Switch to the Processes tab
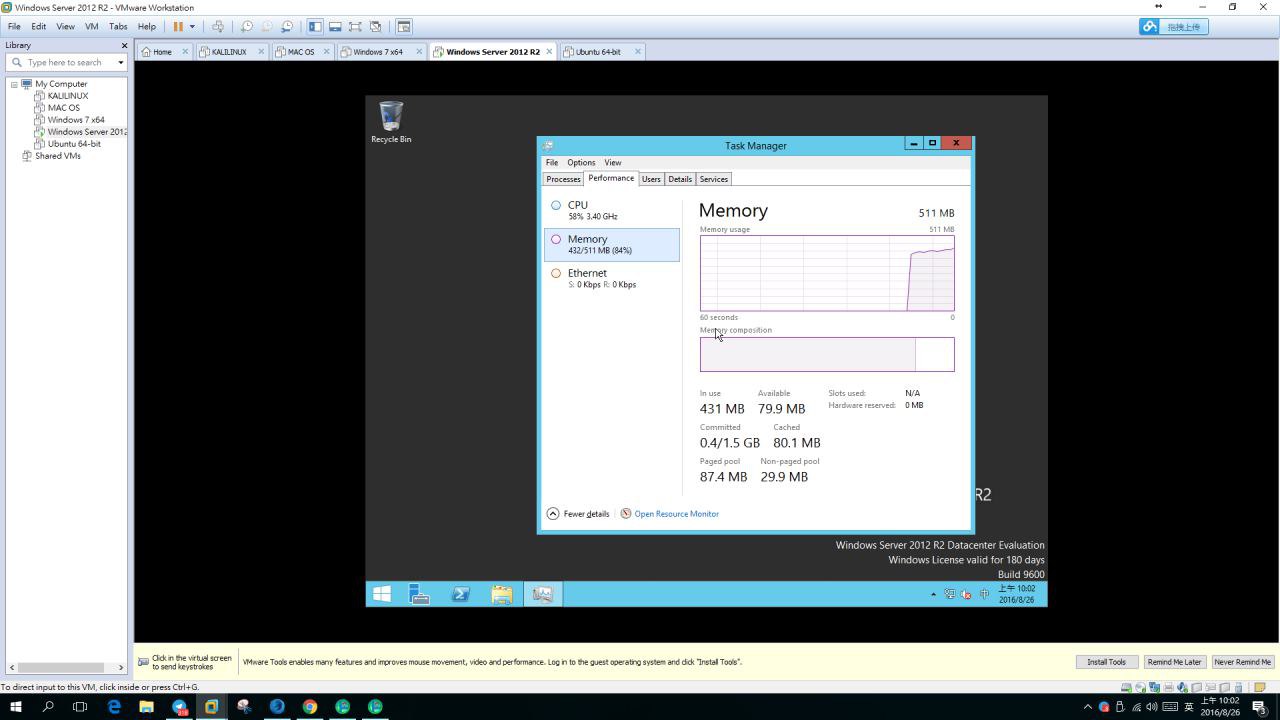This screenshot has width=1280, height=720. [563, 179]
